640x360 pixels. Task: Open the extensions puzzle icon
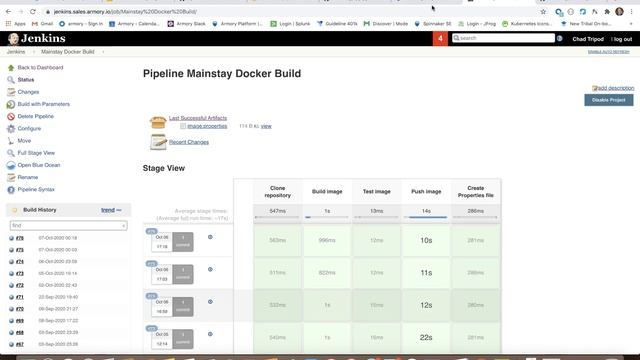pyautogui.click(x=607, y=12)
